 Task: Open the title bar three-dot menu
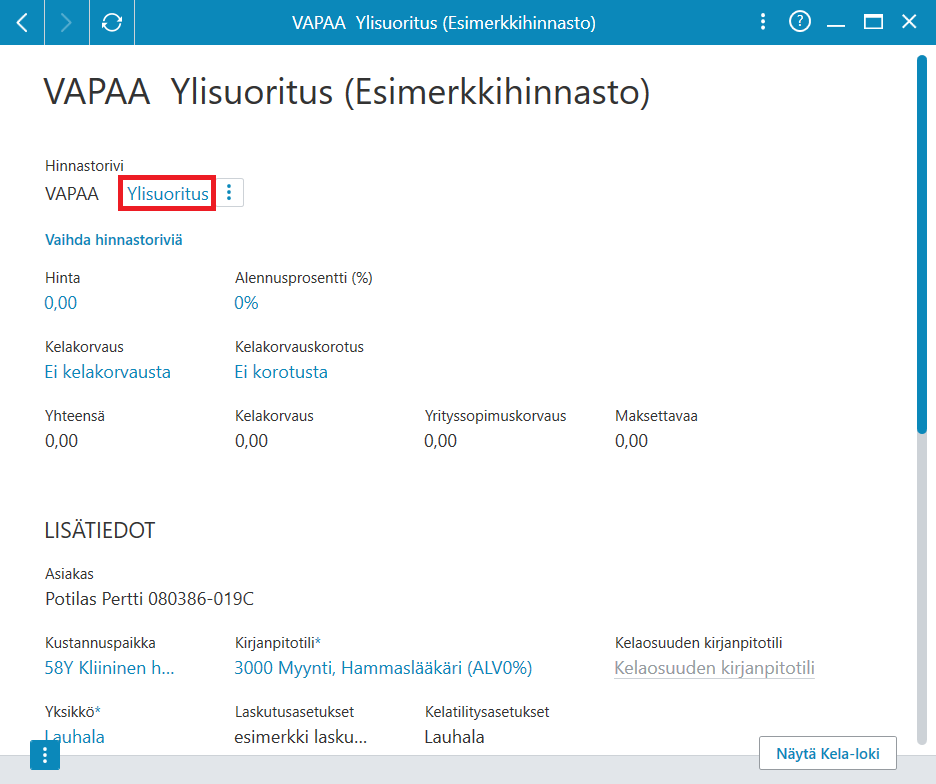[x=762, y=22]
